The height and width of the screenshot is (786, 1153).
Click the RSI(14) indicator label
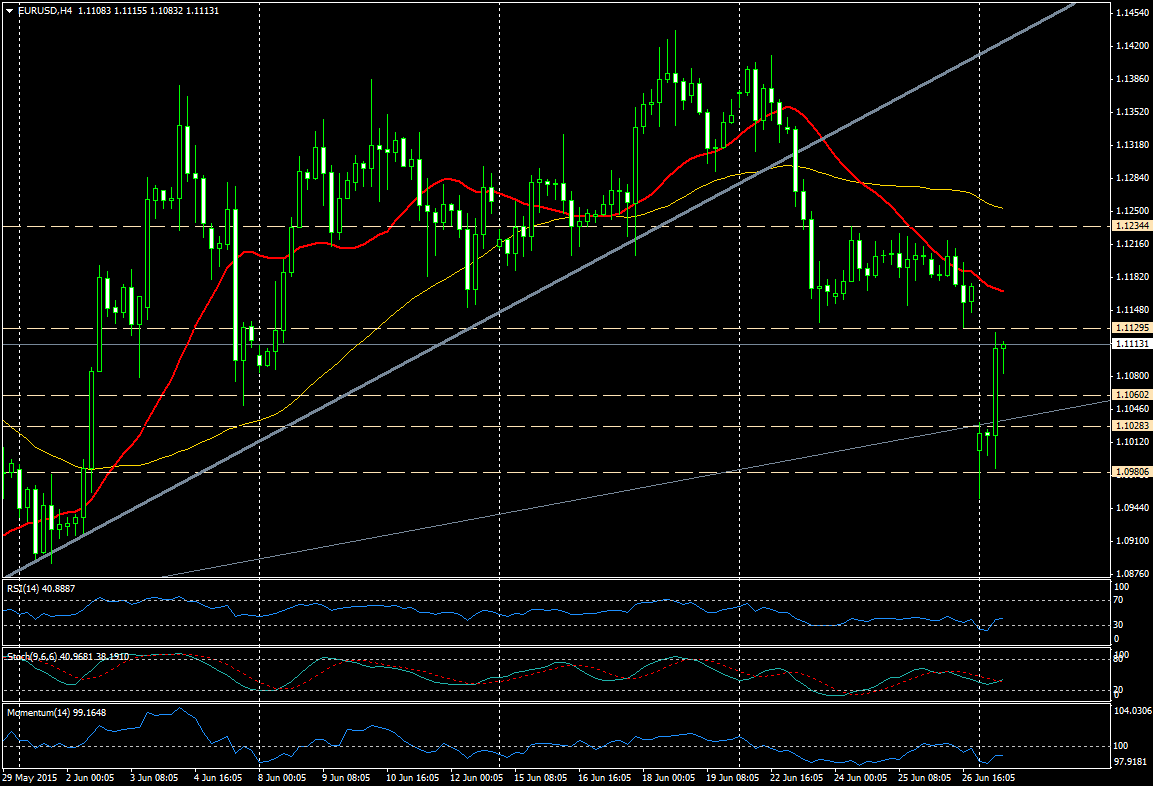point(29,589)
